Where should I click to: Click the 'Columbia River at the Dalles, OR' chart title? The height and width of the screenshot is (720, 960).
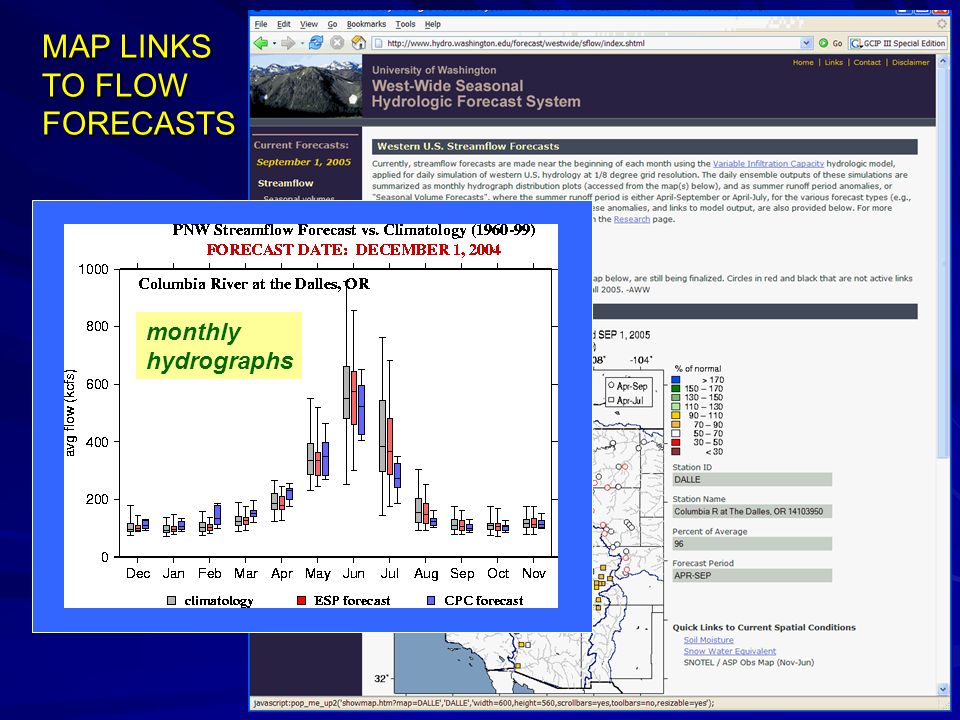254,284
